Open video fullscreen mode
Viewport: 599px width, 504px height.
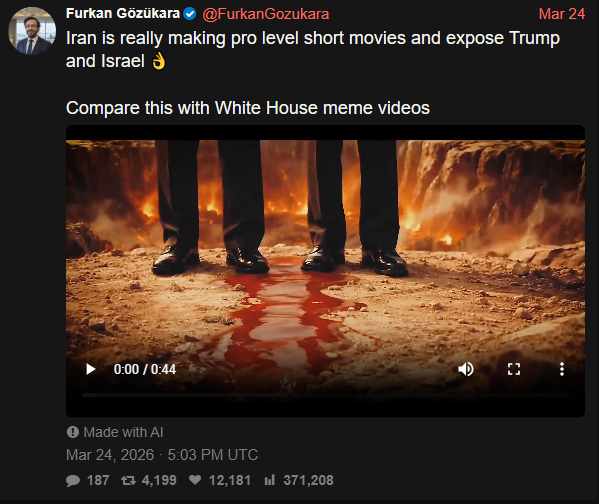tap(514, 369)
